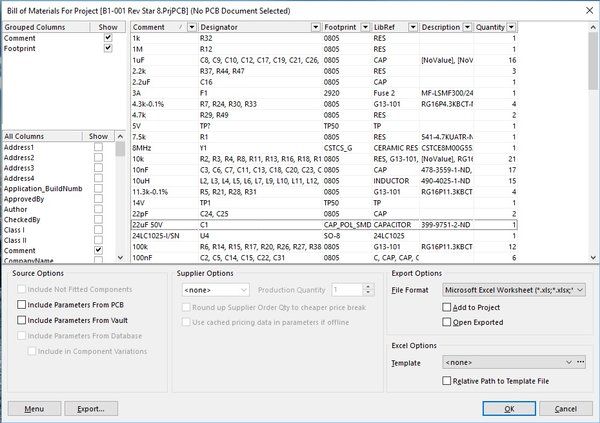
Task: Select Application_BuildNumb in All Columns
Action: tap(43, 188)
